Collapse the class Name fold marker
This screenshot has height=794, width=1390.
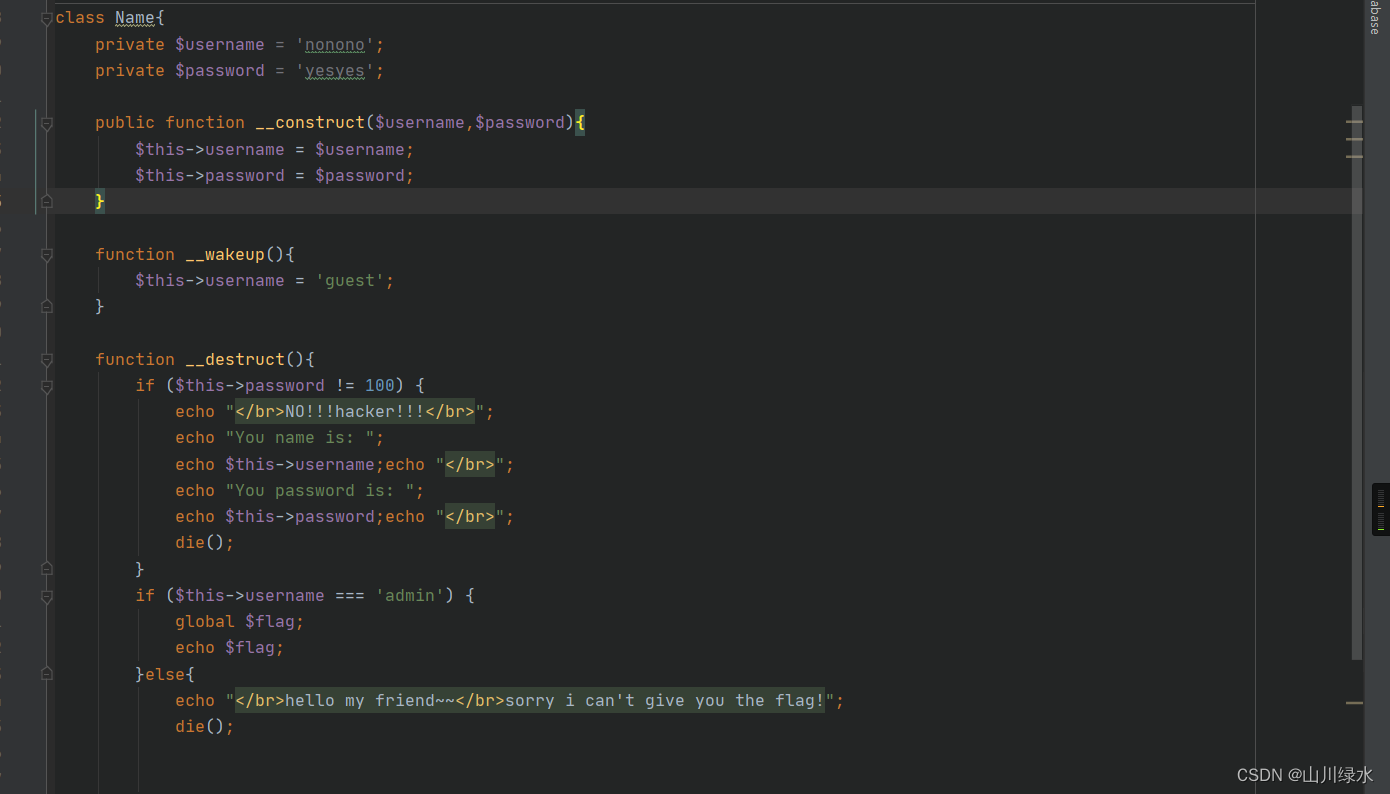pos(46,18)
